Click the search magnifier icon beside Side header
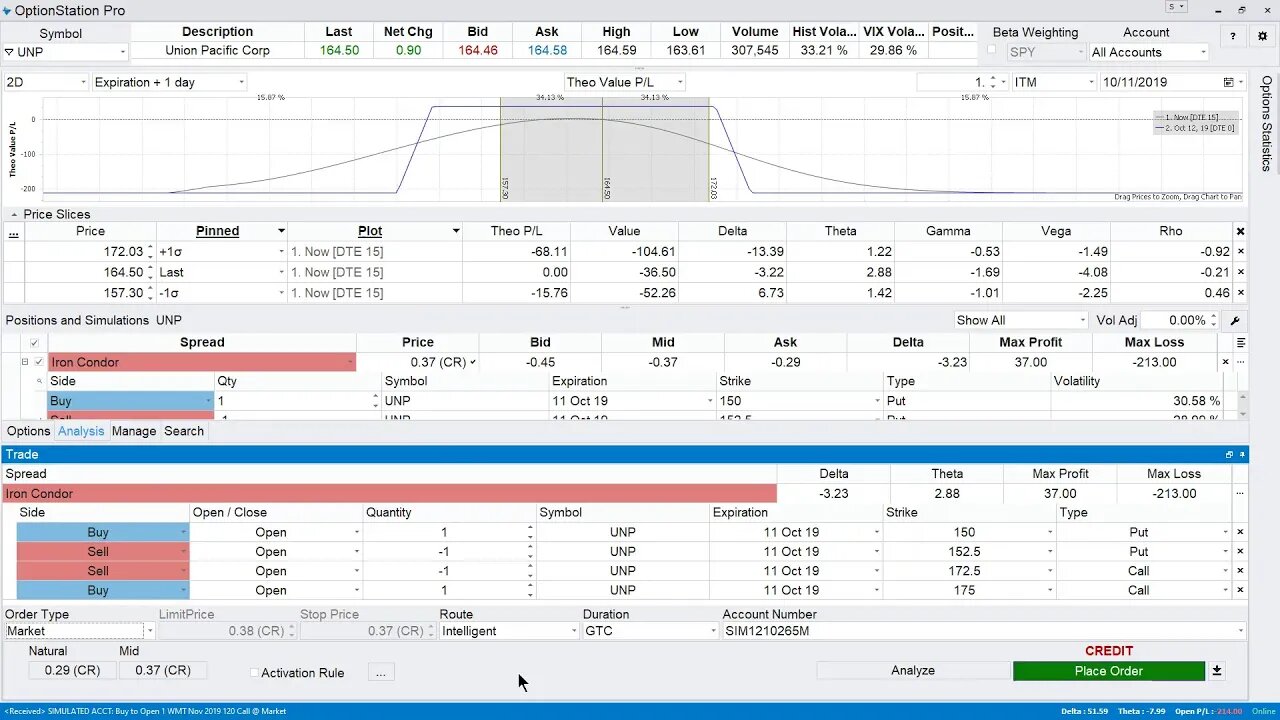Screen dimensions: 1280x720 pyautogui.click(x=40, y=381)
